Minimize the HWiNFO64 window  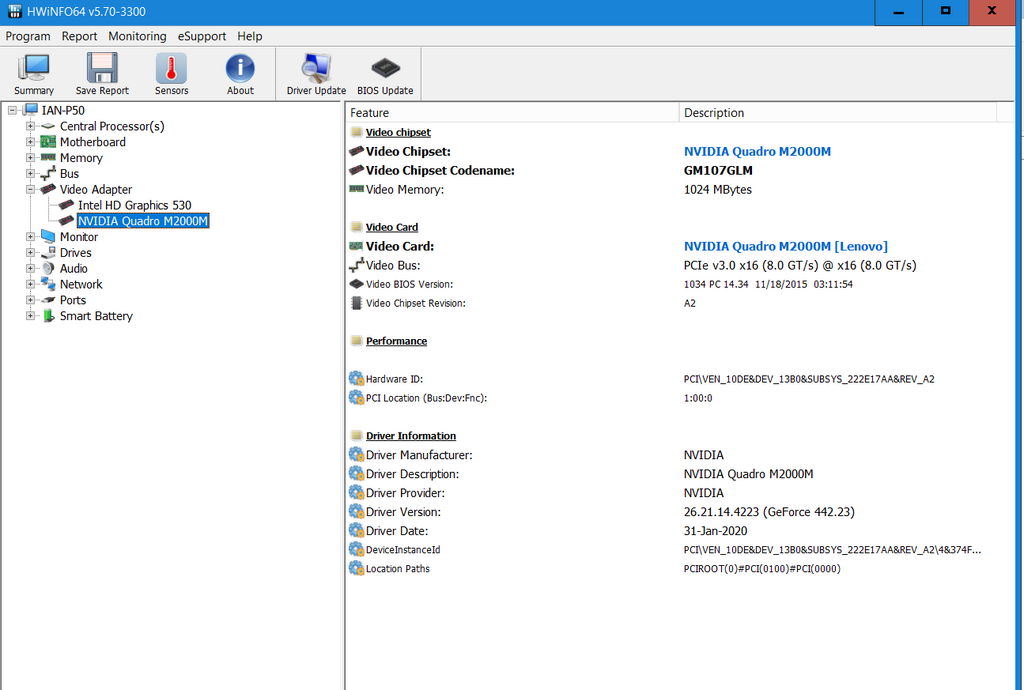pyautogui.click(x=899, y=12)
